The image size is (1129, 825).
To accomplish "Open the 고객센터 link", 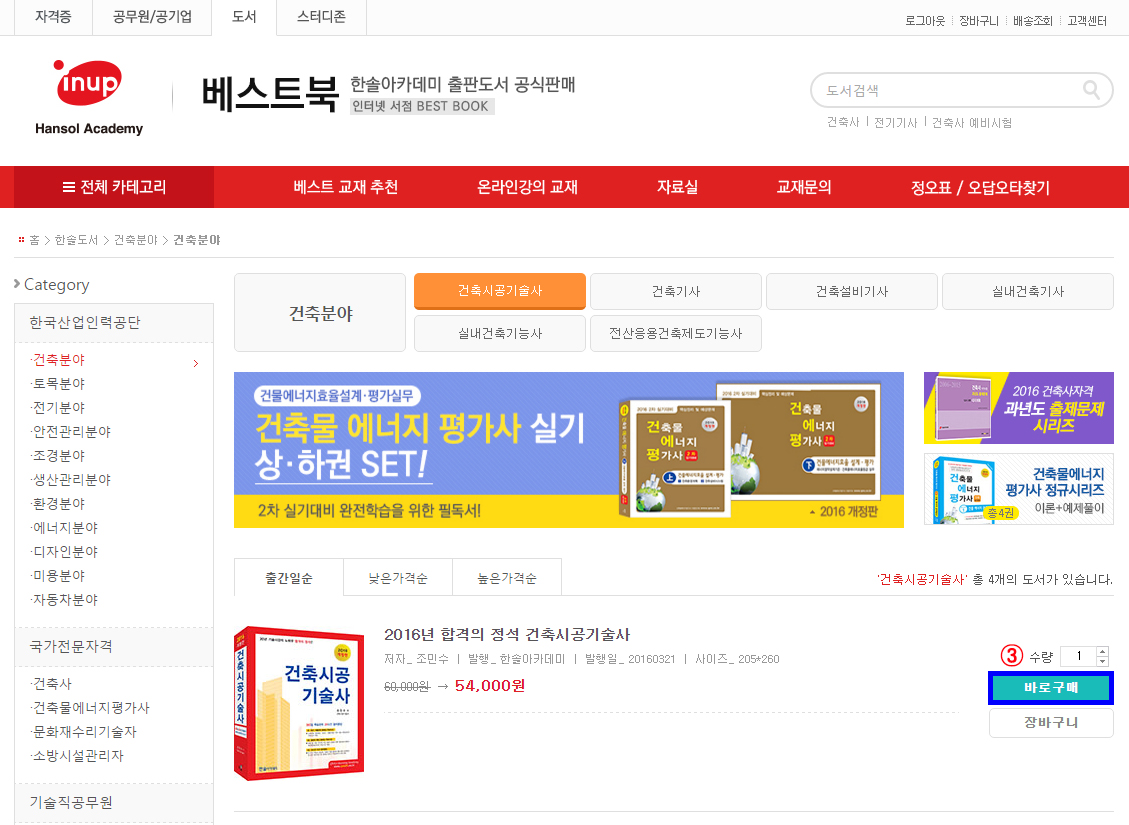I will tap(1087, 21).
